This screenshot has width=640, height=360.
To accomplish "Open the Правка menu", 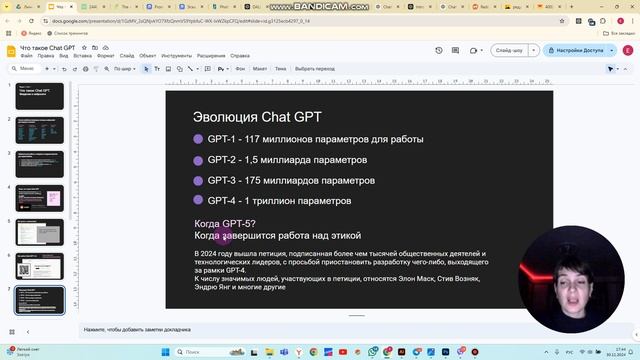I will coord(46,56).
